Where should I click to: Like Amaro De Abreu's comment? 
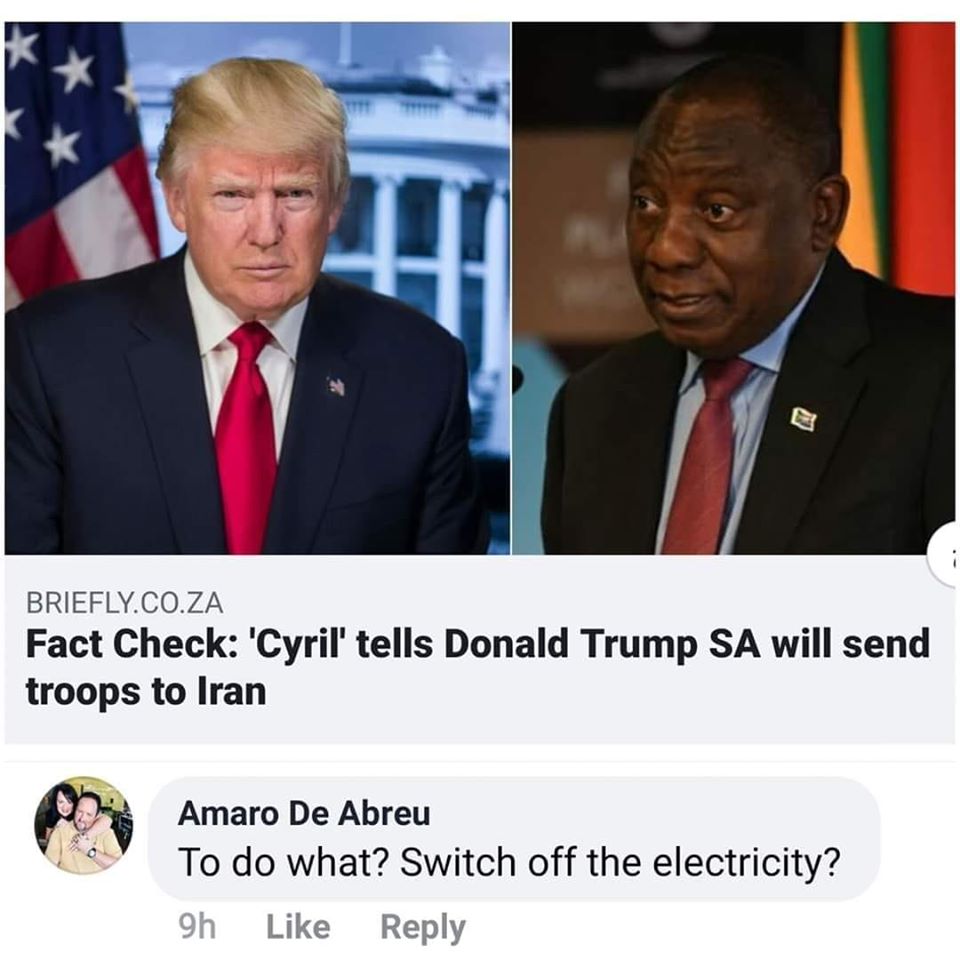point(298,926)
